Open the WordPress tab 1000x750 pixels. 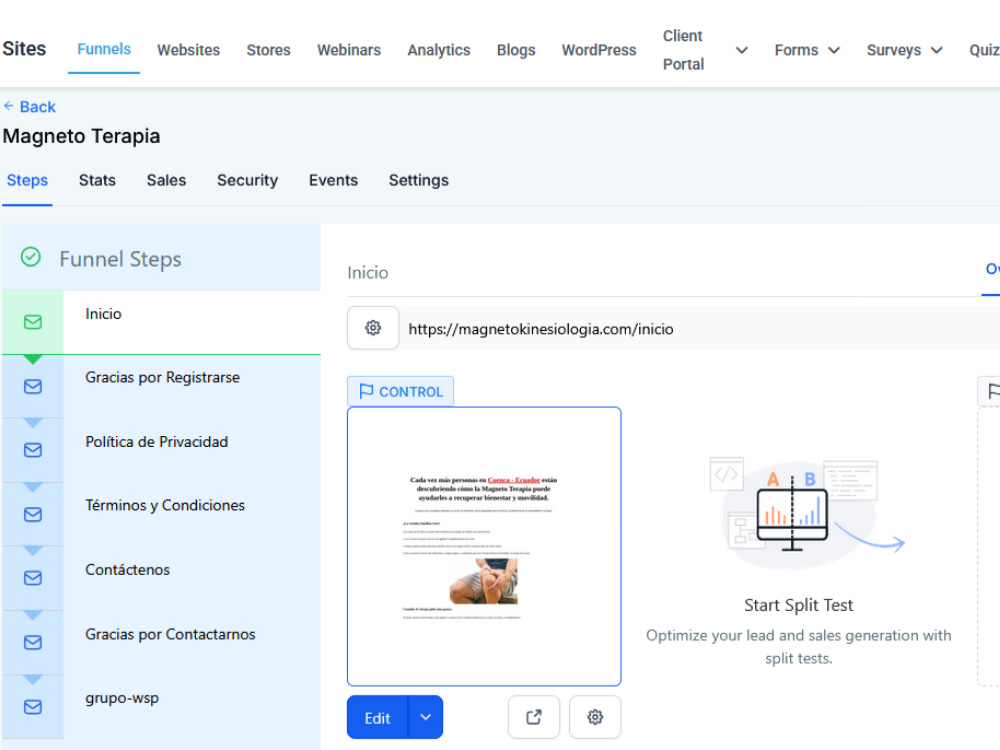[599, 50]
